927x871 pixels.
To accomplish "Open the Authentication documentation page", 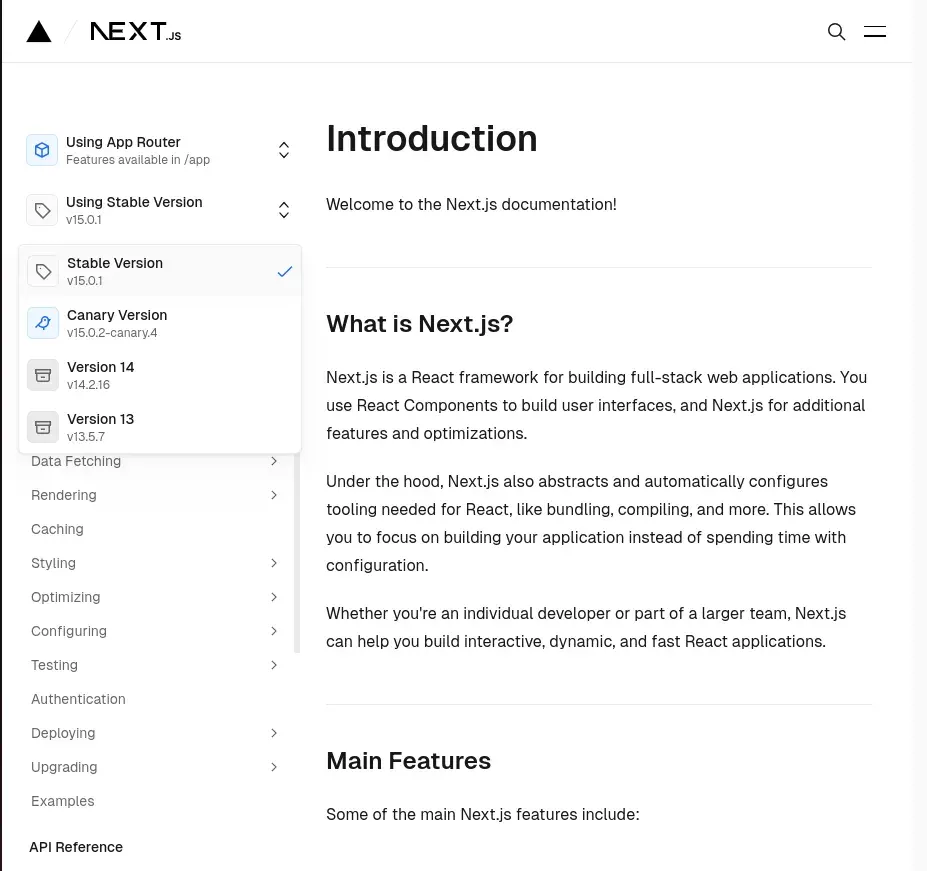I will 78,699.
